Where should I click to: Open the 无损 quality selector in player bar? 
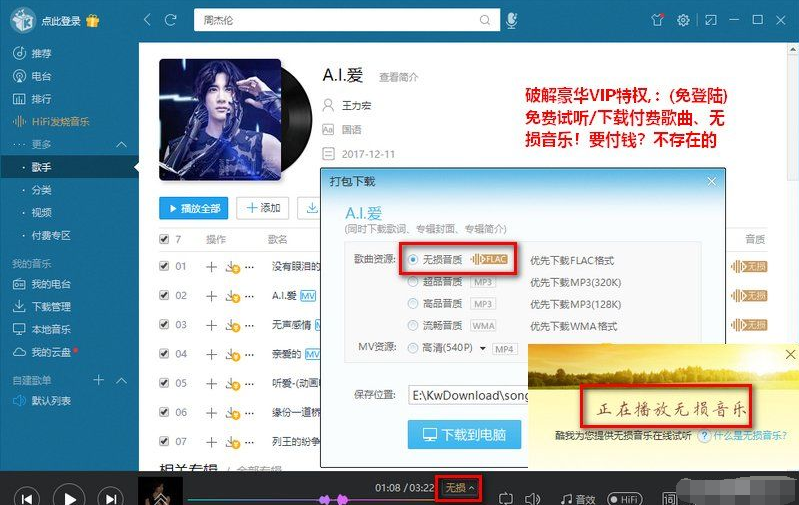(x=460, y=488)
